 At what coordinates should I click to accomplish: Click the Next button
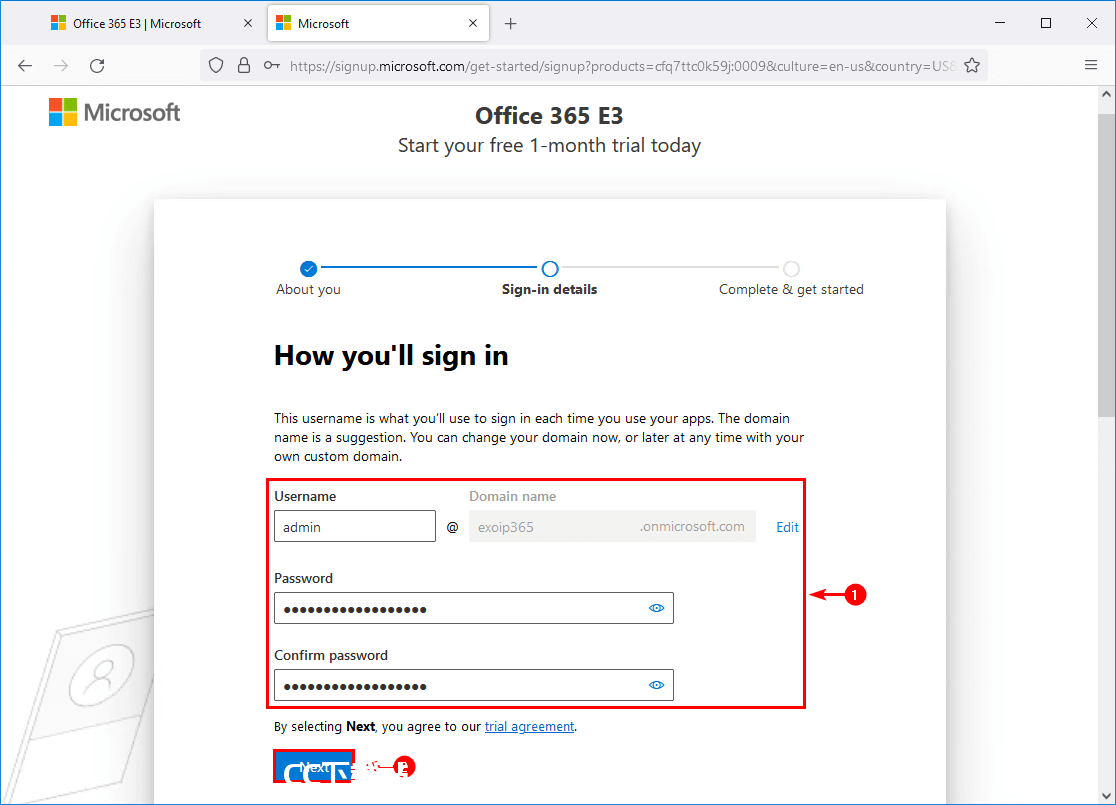[314, 767]
